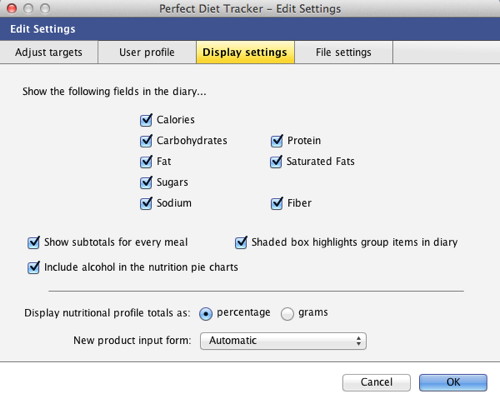Uncheck Saturated Fats field
500x404 pixels.
point(276,162)
